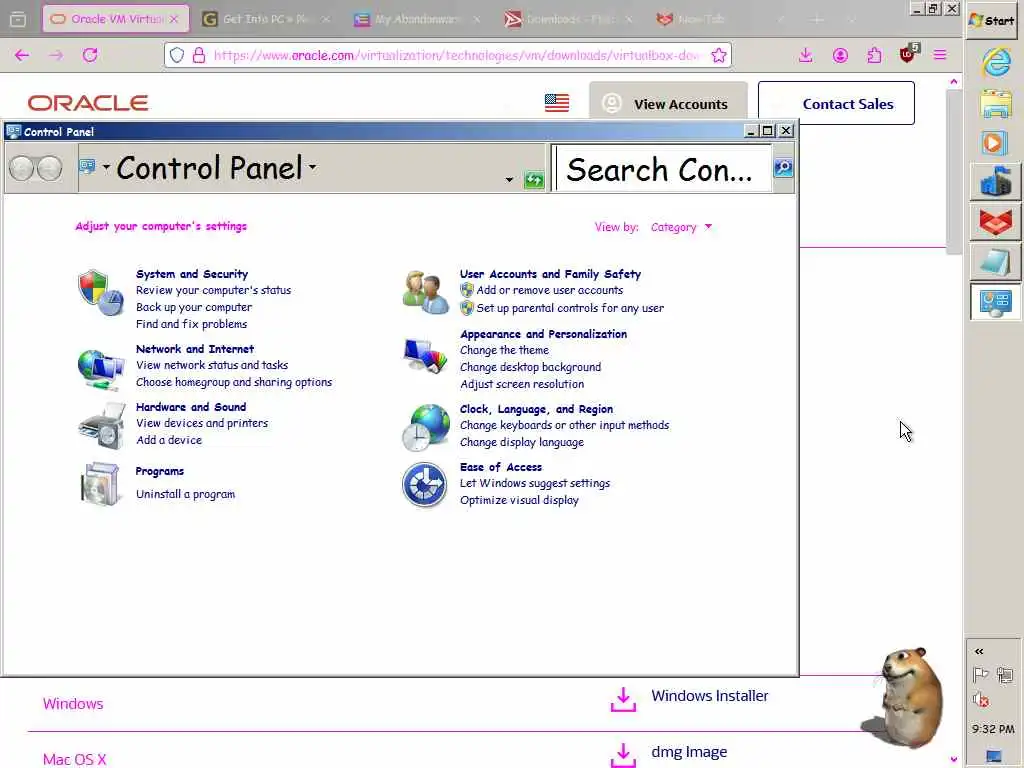The height and width of the screenshot is (768, 1024).
Task: Click the Show desktop button under the clock
Action: point(994,756)
